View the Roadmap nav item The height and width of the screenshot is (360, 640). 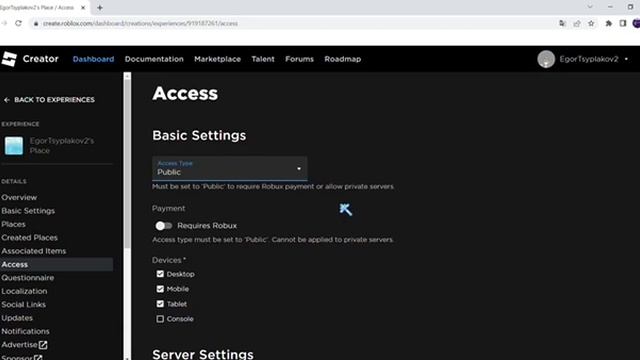click(342, 59)
